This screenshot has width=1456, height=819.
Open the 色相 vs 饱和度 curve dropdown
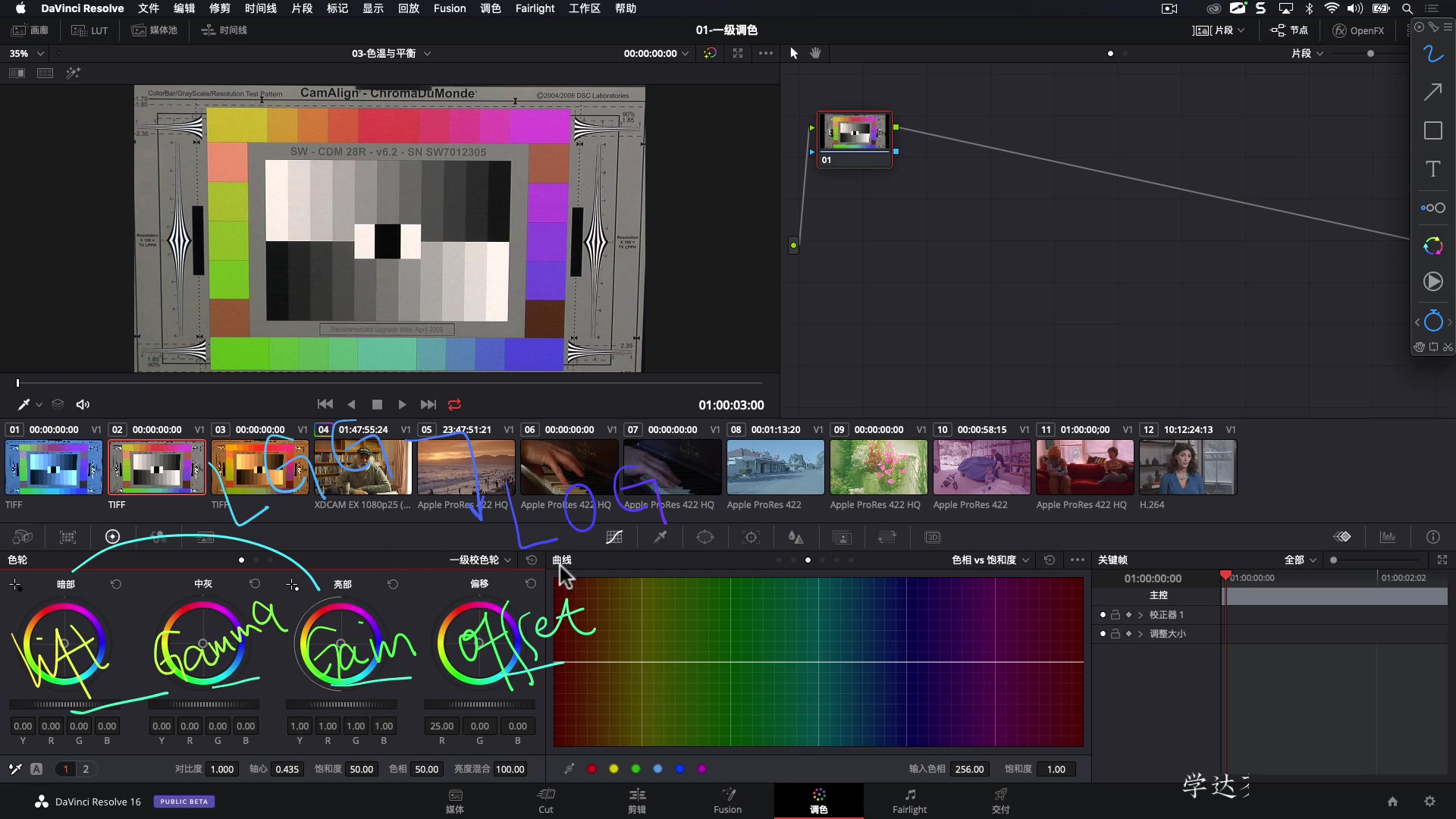point(991,560)
